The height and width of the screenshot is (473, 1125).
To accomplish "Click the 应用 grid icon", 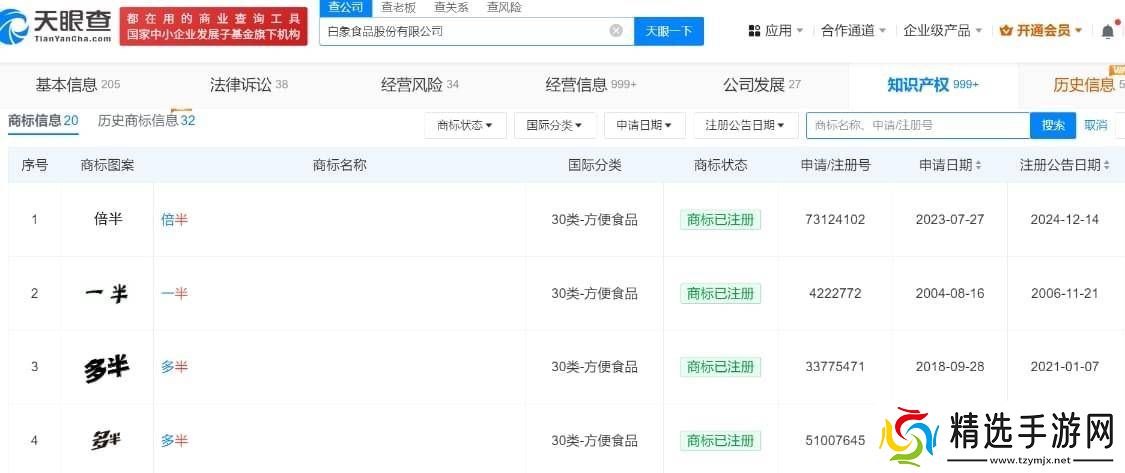I will click(754, 31).
